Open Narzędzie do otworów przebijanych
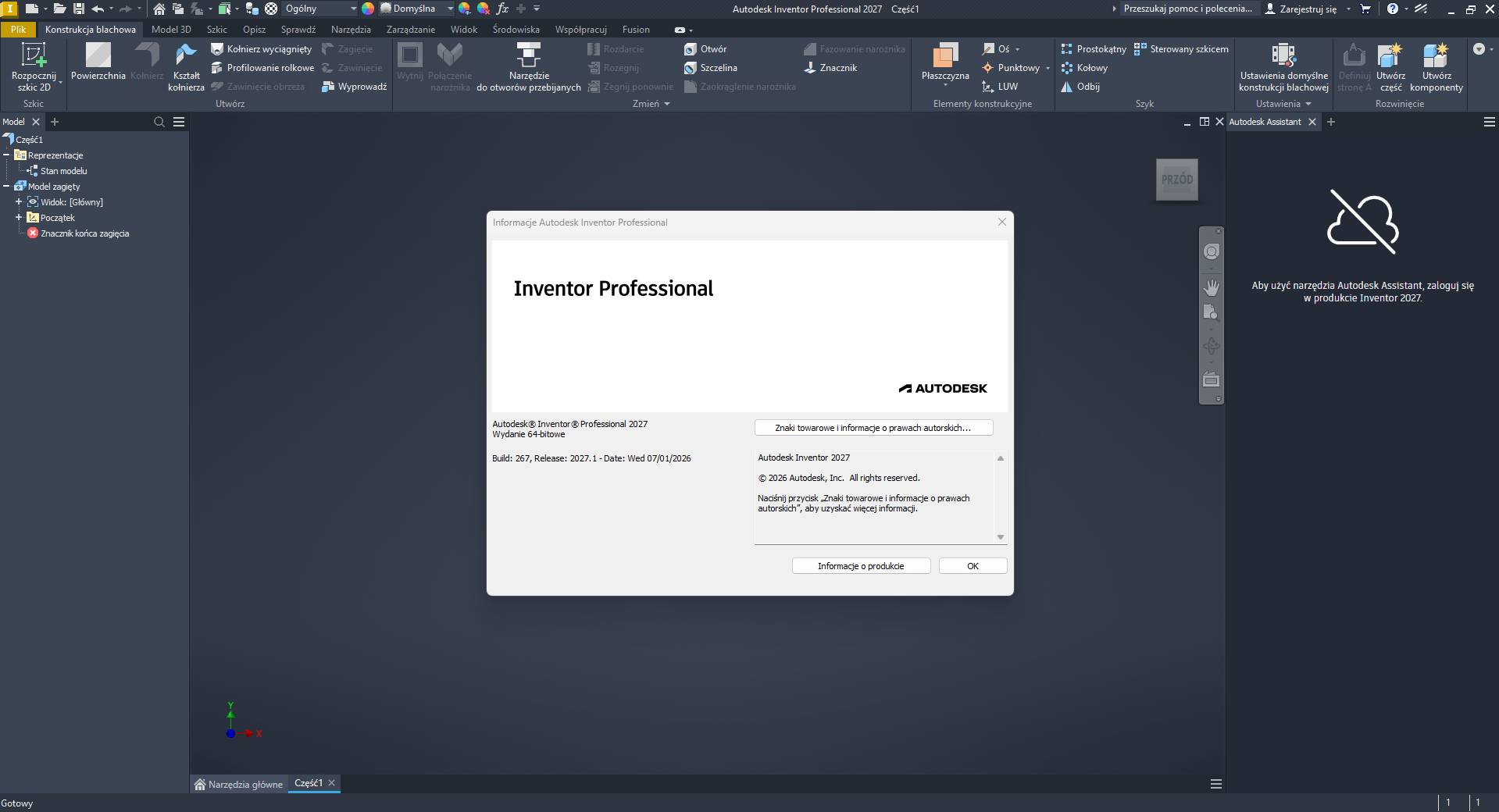The image size is (1499, 812). click(x=529, y=68)
